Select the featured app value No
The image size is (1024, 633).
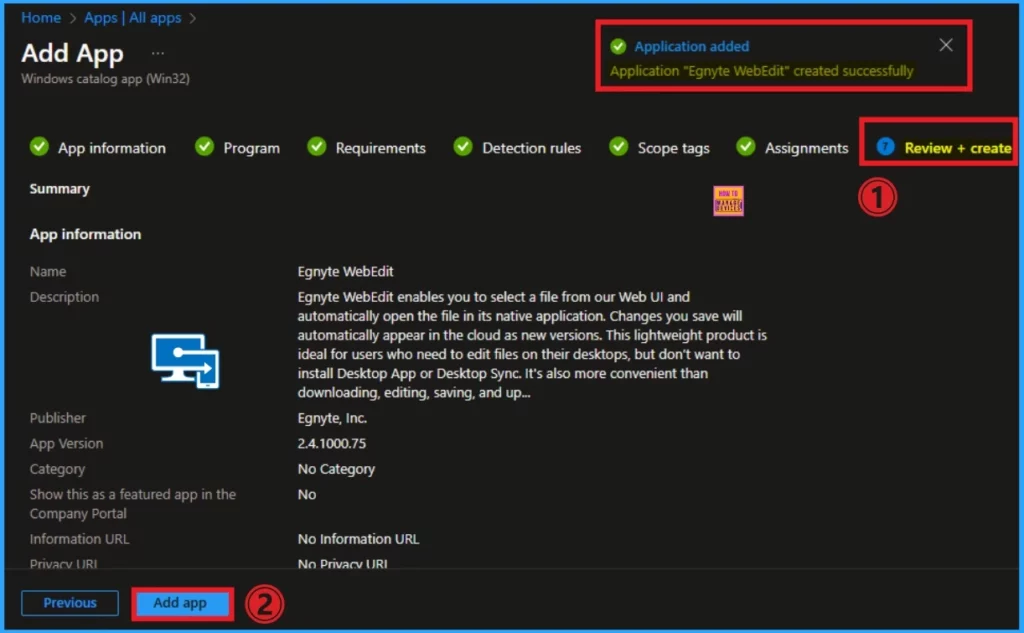point(306,495)
